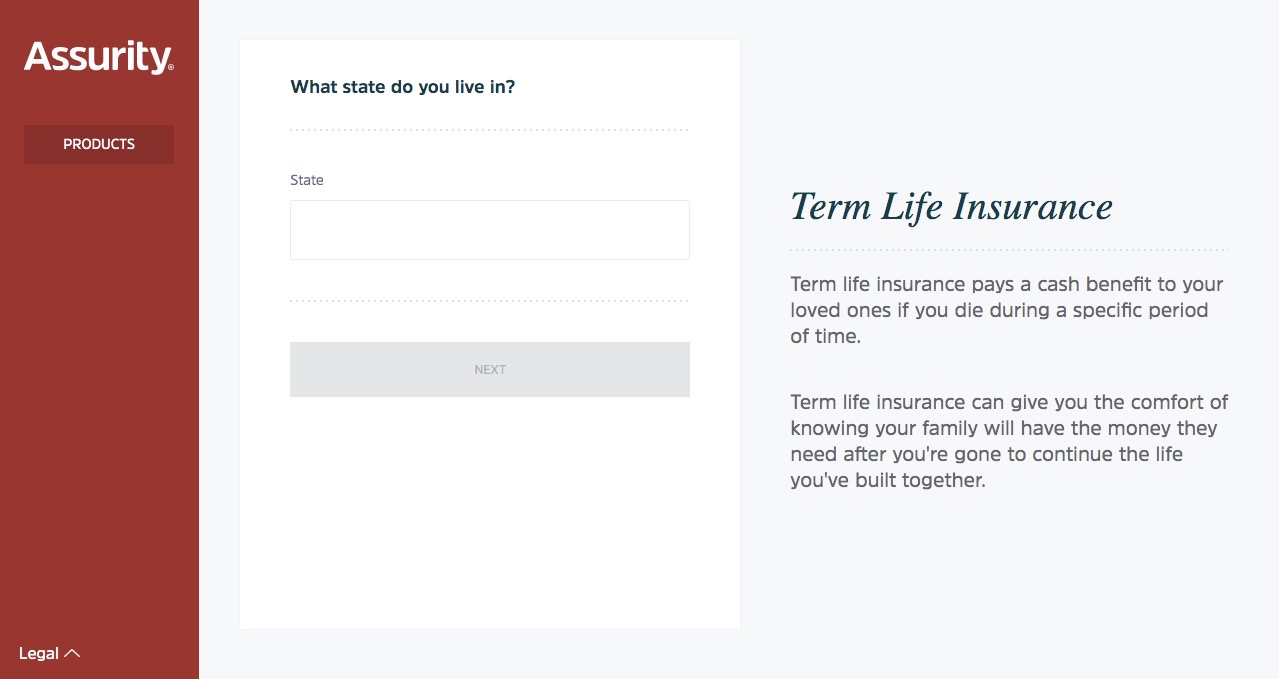Expand the Legal section
This screenshot has height=679, width=1279.
click(39, 653)
